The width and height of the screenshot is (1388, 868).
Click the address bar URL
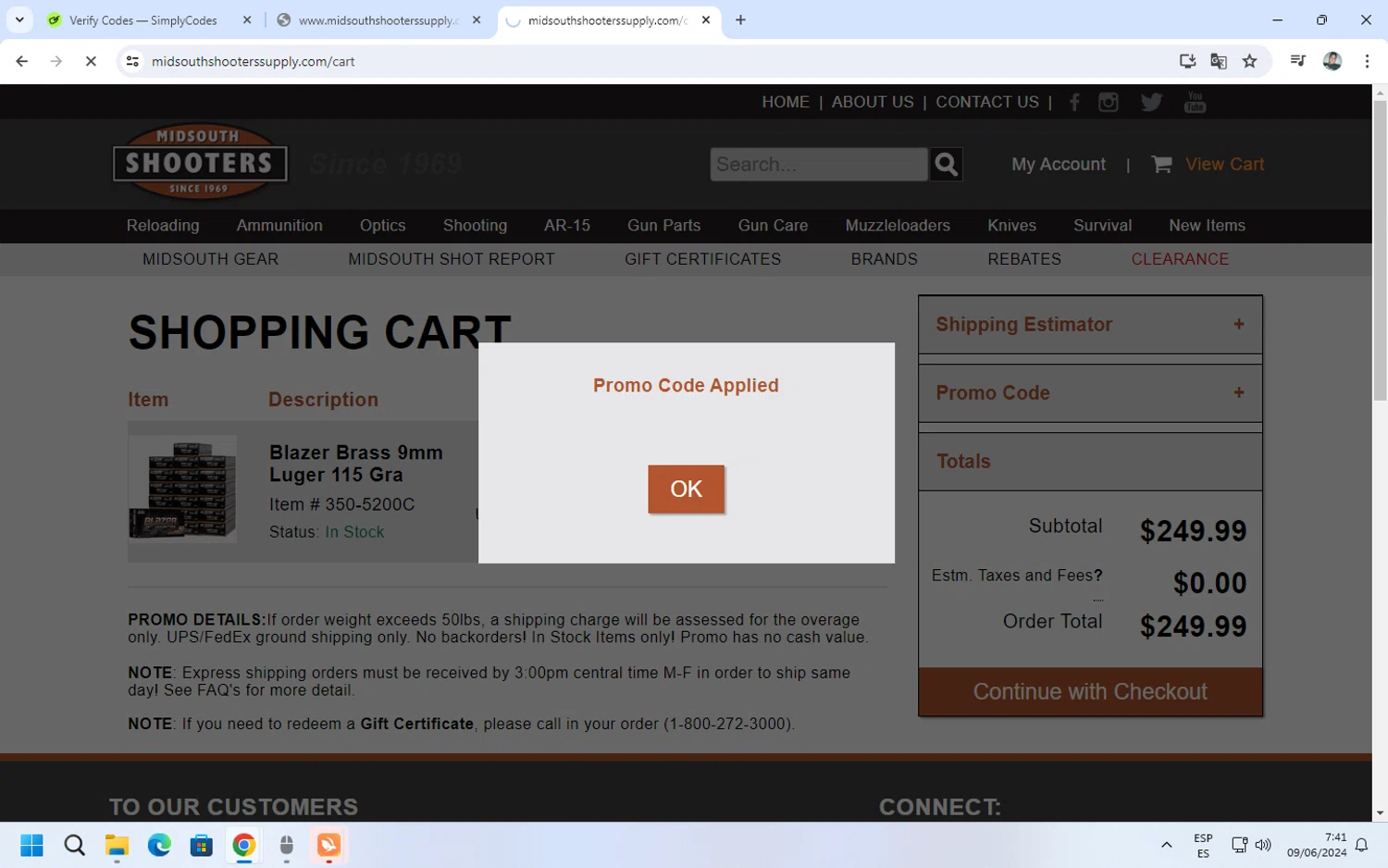click(x=254, y=61)
